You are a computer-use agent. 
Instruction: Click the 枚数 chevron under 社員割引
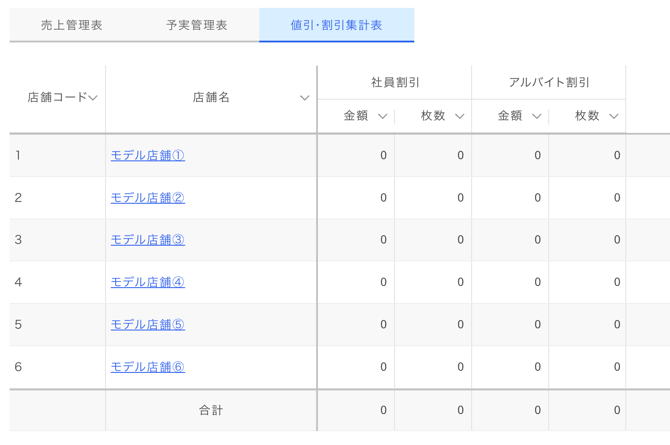(459, 116)
